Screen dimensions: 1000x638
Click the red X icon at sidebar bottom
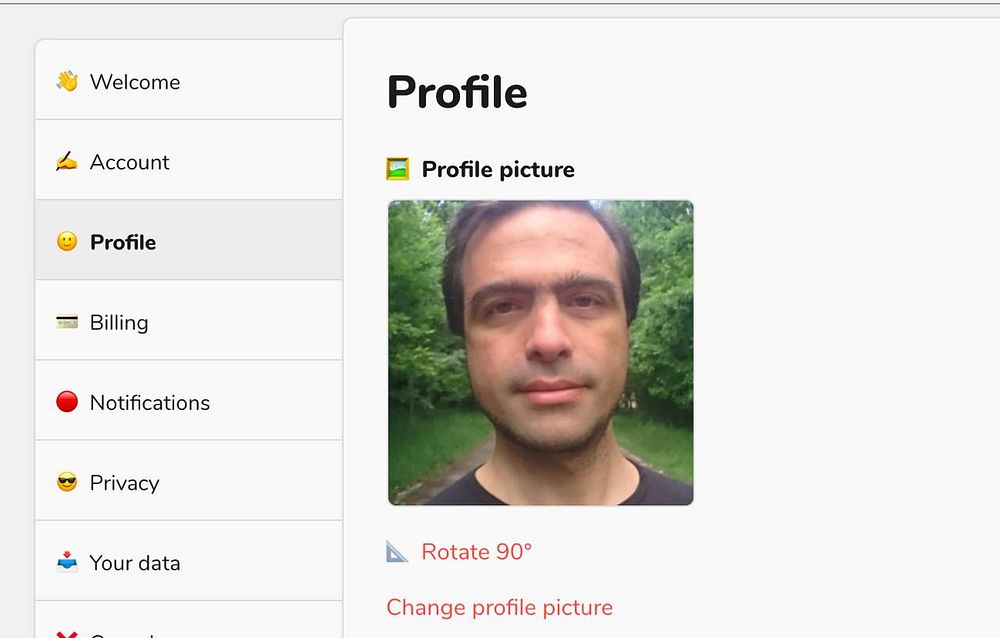pos(67,634)
